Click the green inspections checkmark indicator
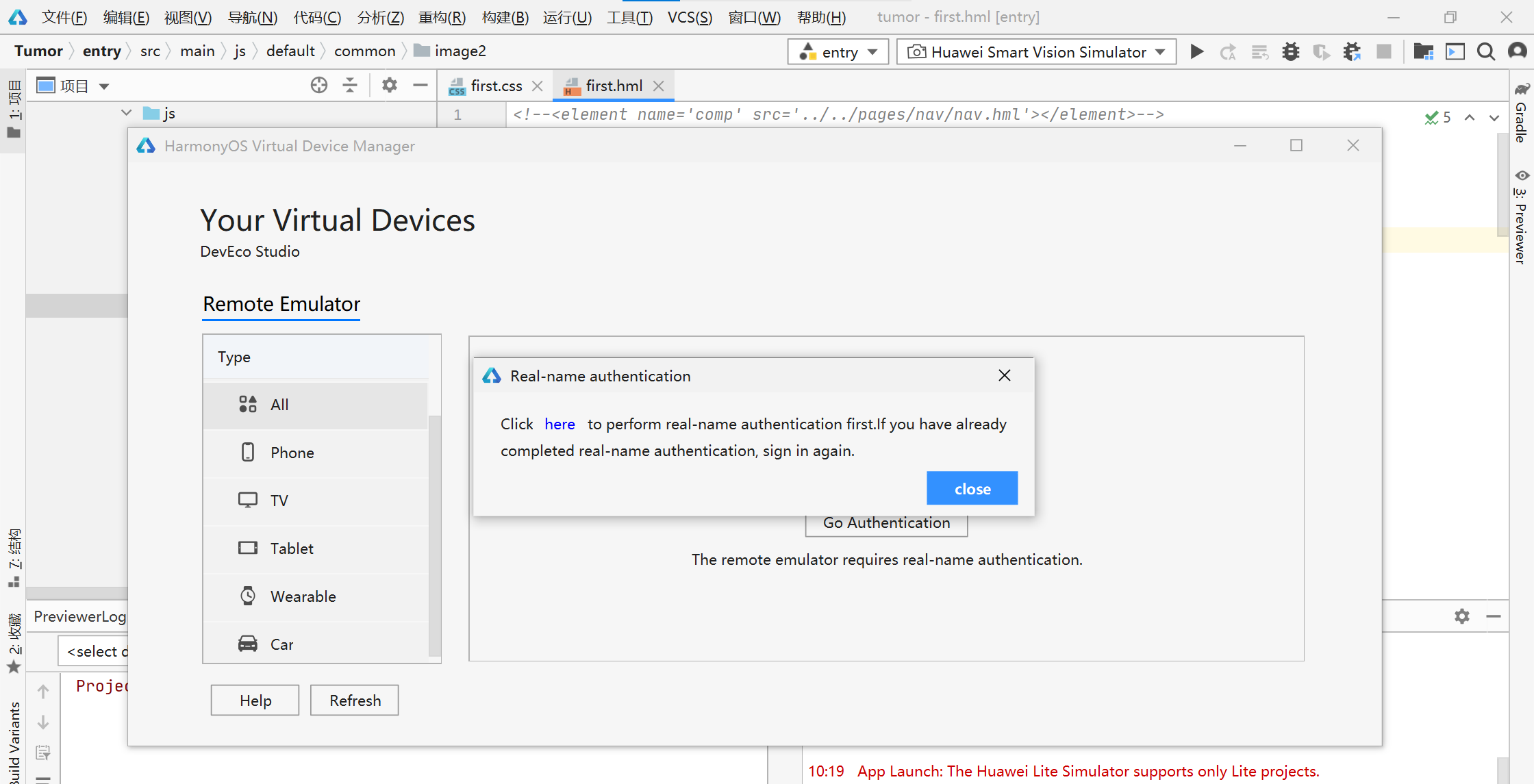The width and height of the screenshot is (1534, 784). tap(1437, 117)
